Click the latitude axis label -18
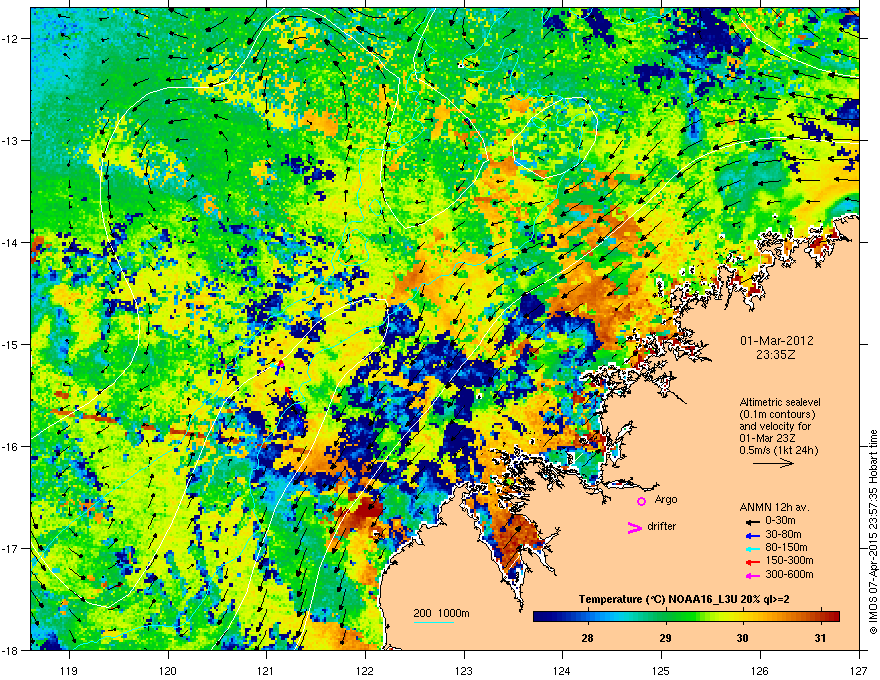 11,650
